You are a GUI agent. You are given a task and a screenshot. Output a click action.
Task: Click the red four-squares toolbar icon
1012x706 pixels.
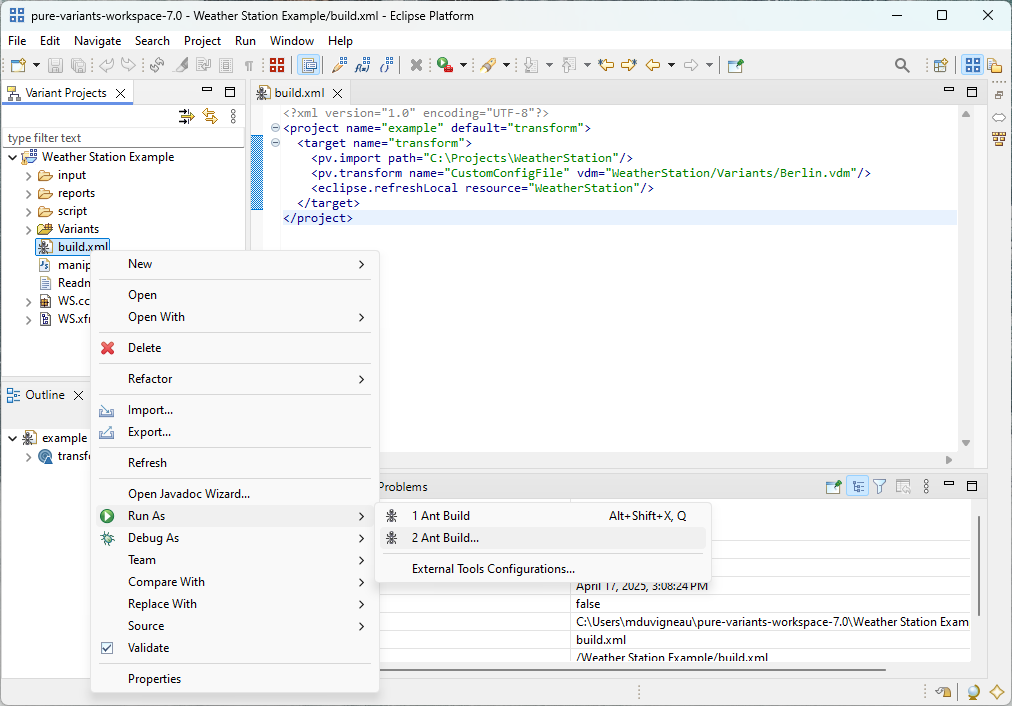pos(277,66)
